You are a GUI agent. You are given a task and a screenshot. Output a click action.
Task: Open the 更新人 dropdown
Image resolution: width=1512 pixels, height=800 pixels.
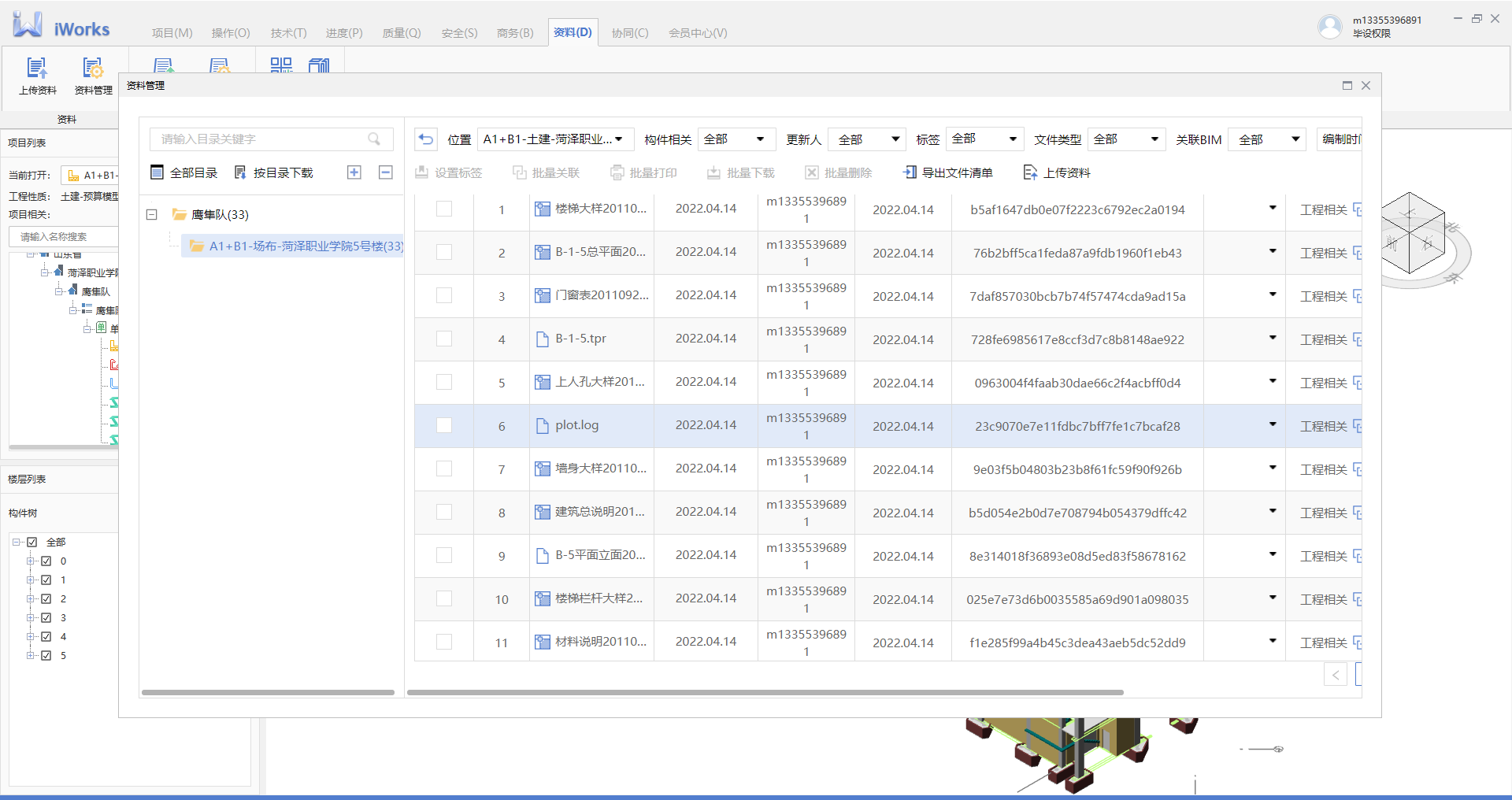click(x=869, y=139)
